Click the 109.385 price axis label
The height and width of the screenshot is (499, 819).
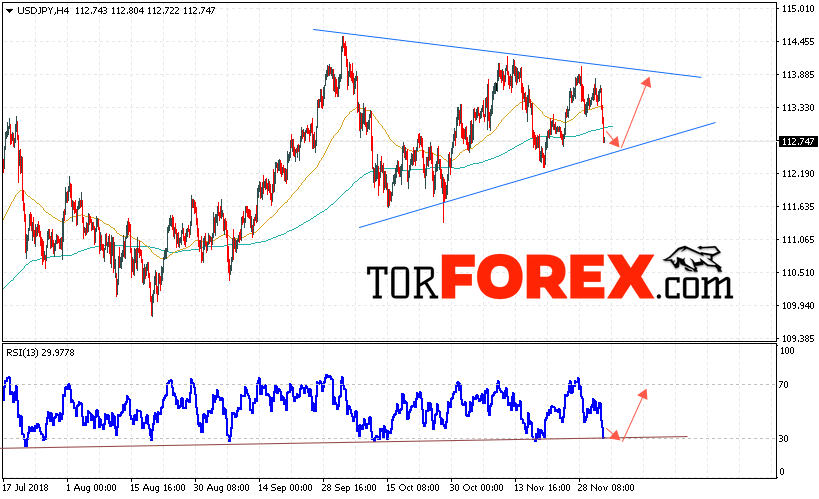798,339
